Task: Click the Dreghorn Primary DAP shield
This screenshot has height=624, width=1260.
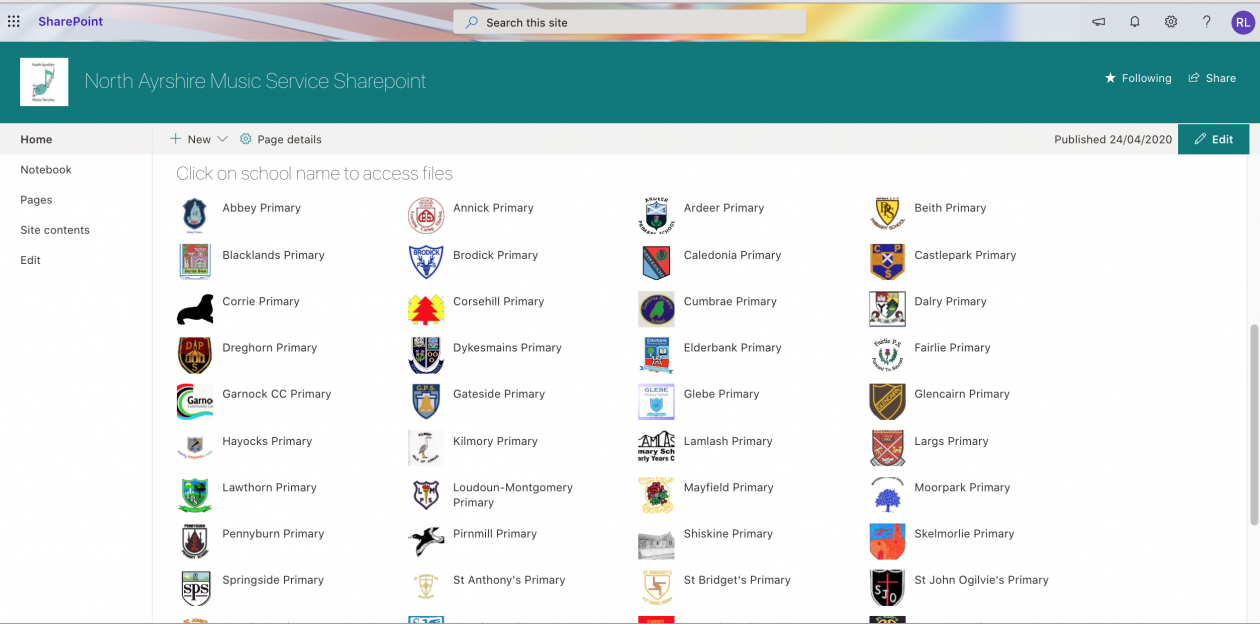Action: click(x=195, y=355)
